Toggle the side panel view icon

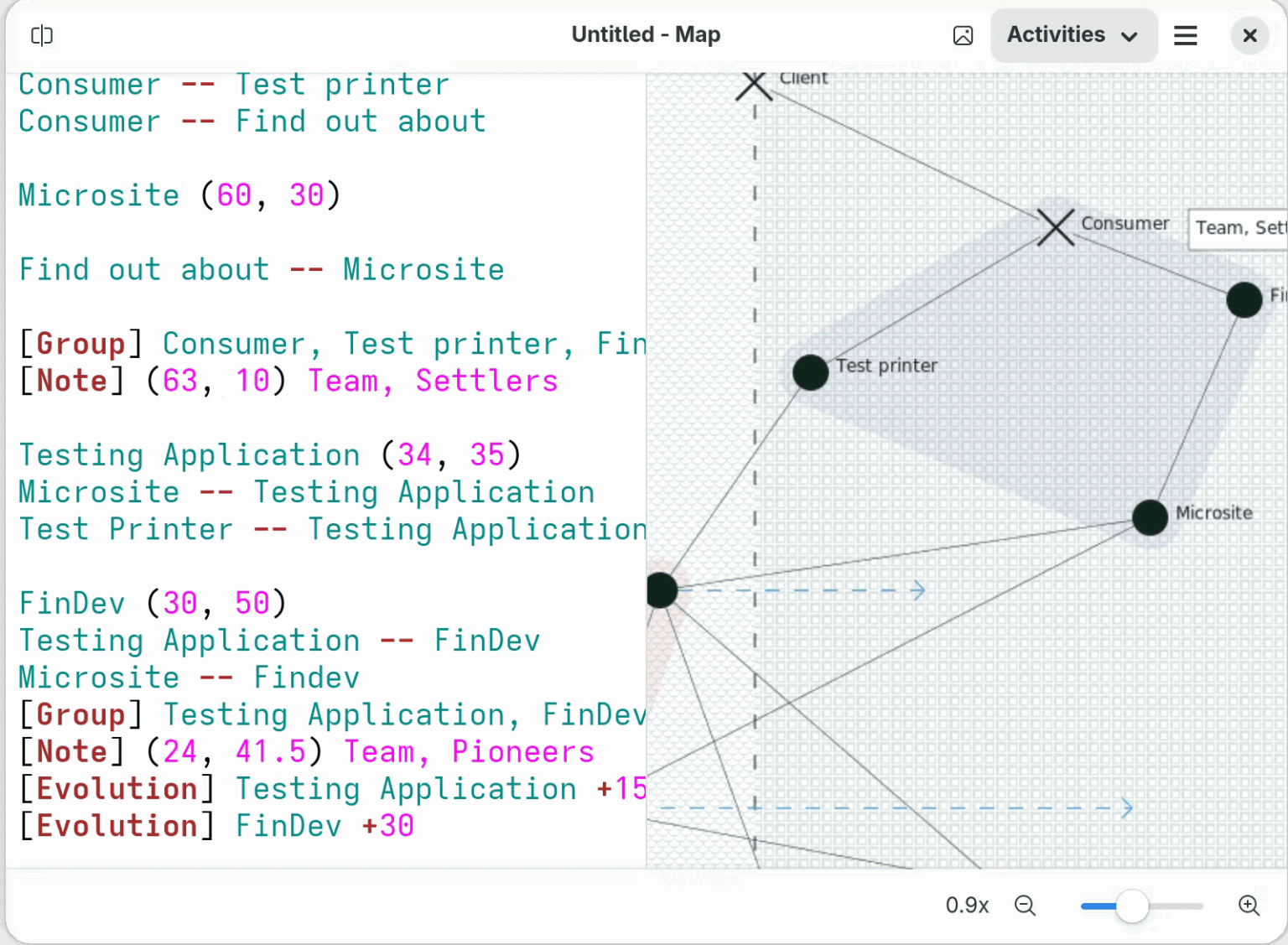pos(41,35)
